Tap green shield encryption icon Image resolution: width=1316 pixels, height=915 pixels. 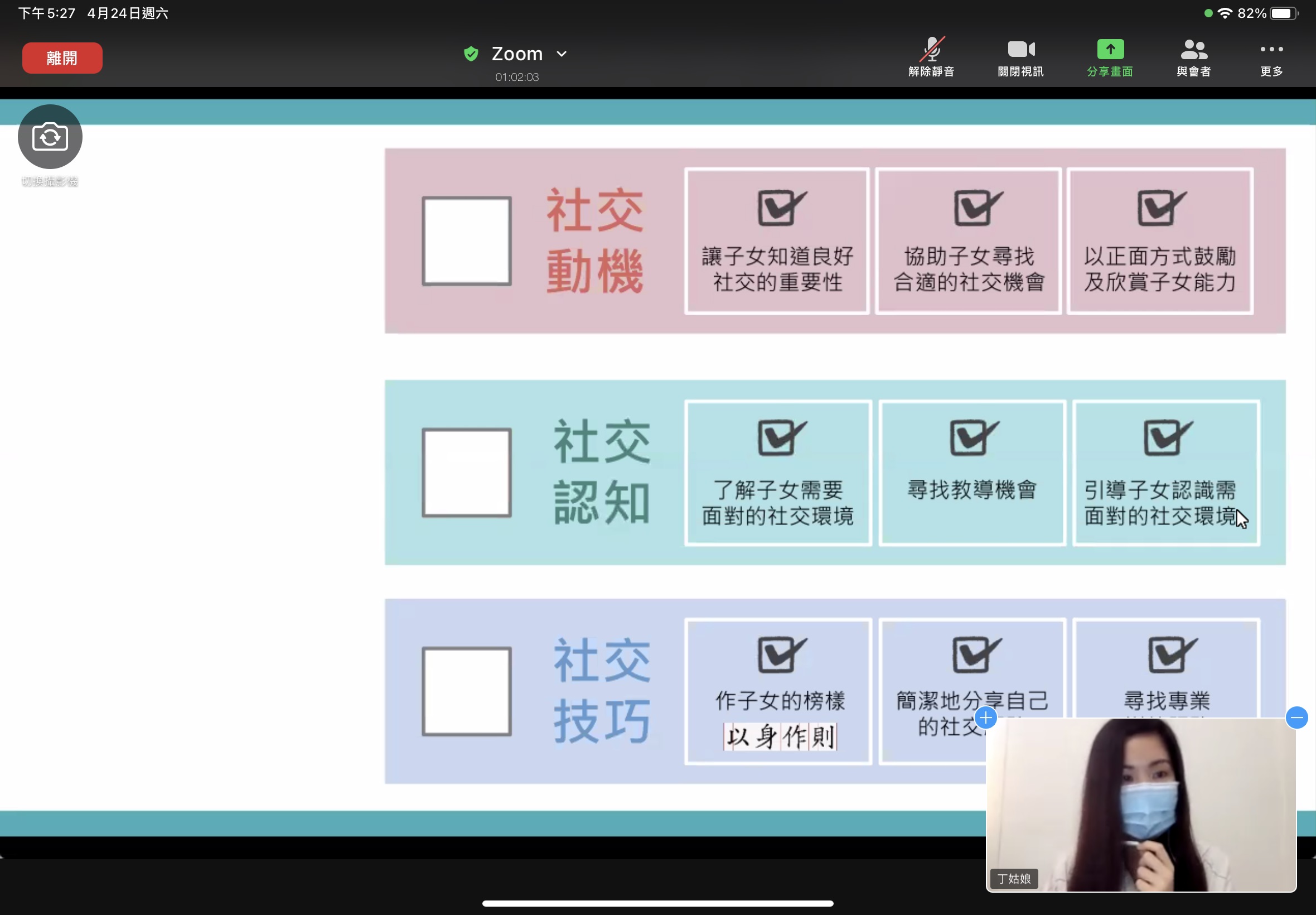pyautogui.click(x=471, y=54)
